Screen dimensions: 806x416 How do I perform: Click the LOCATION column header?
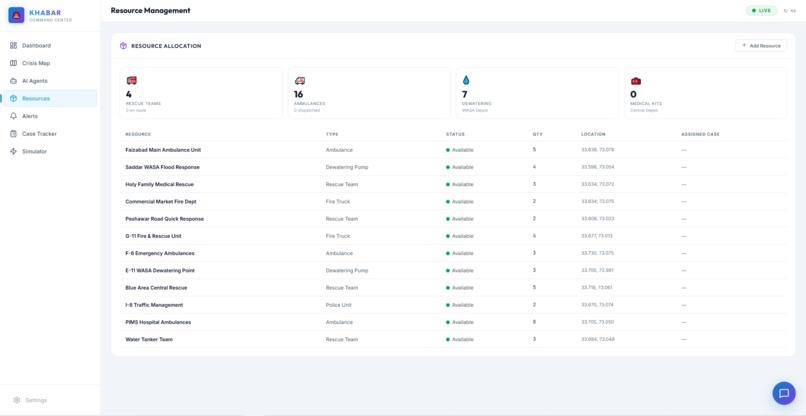(x=593, y=134)
